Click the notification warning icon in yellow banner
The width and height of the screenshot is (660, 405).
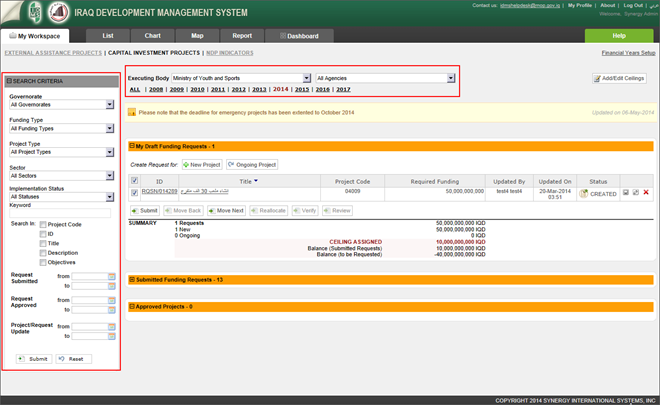(132, 112)
